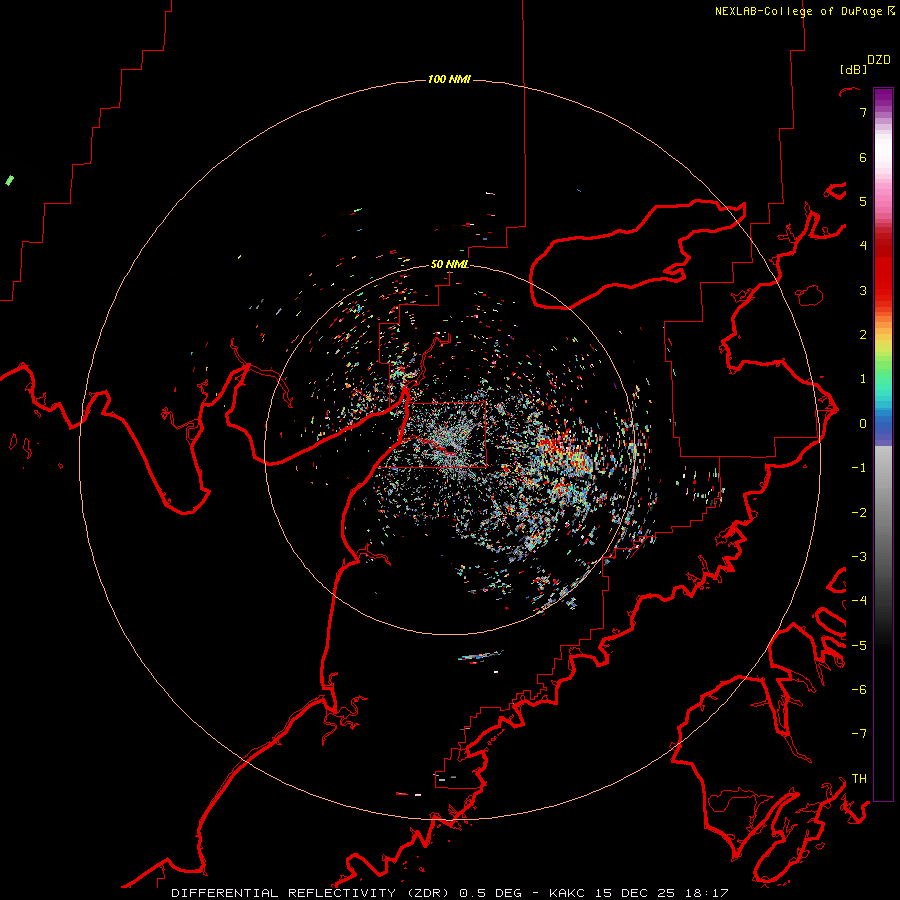This screenshot has width=900, height=900.
Task: Click the KAKC station identifier in the caption
Action: [567, 893]
